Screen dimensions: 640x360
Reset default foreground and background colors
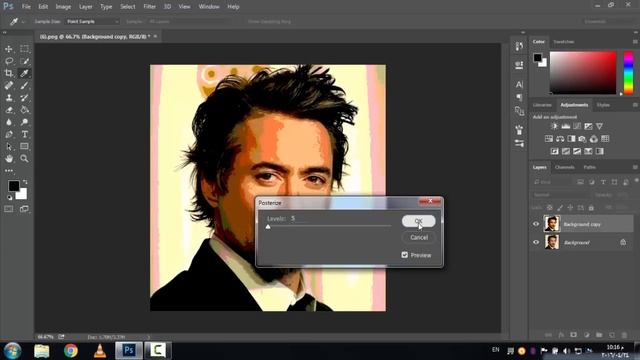9,198
